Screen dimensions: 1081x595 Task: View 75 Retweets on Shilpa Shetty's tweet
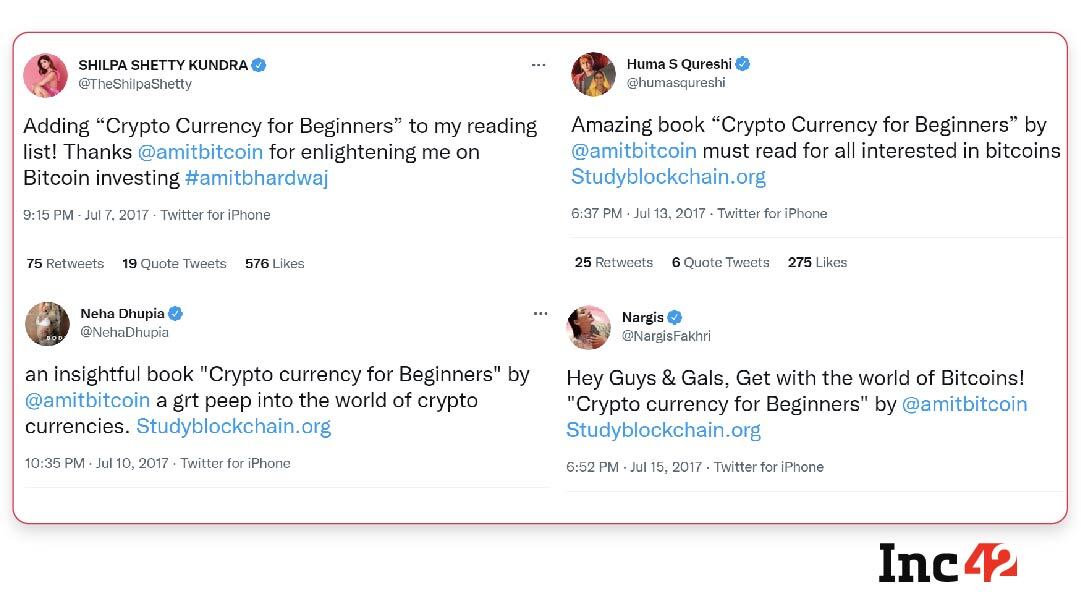(x=65, y=264)
